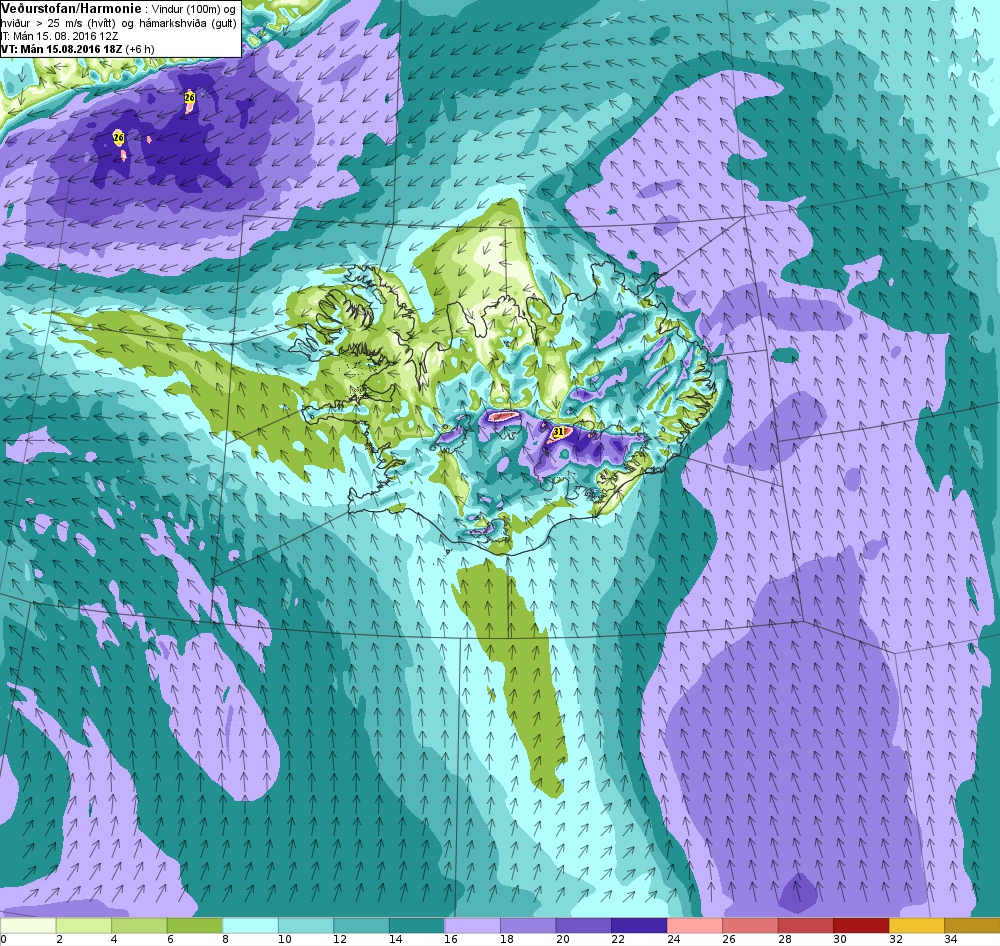Click the yellow "31" gust marker over Iceland
This screenshot has width=1000, height=946.
(x=558, y=432)
